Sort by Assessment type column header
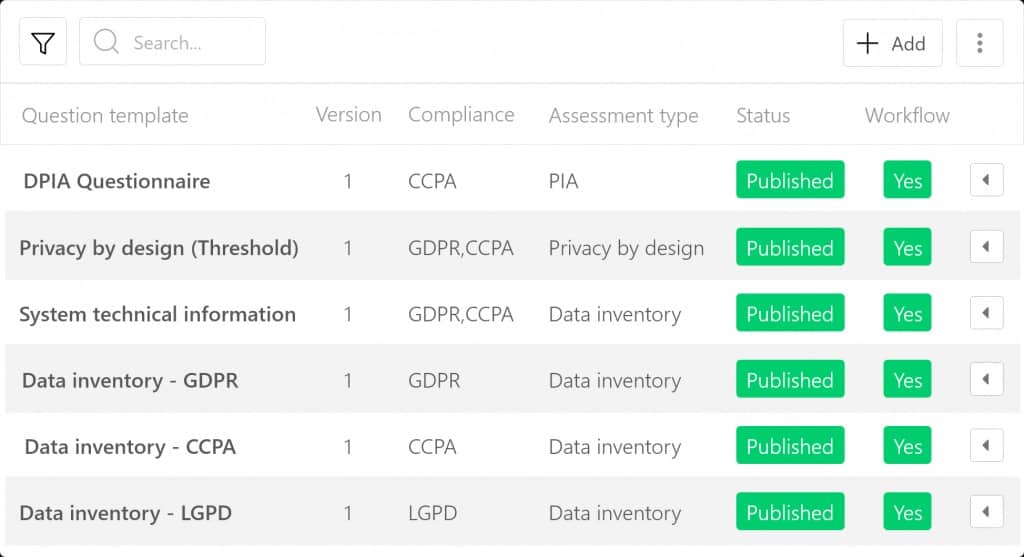The height and width of the screenshot is (557, 1024). (x=623, y=116)
